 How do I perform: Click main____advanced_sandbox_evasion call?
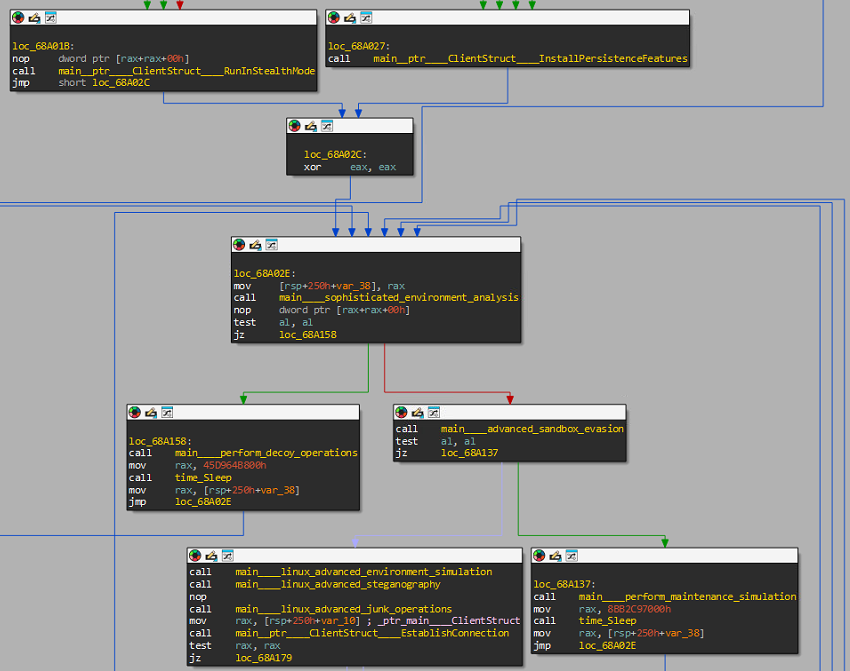pos(532,429)
